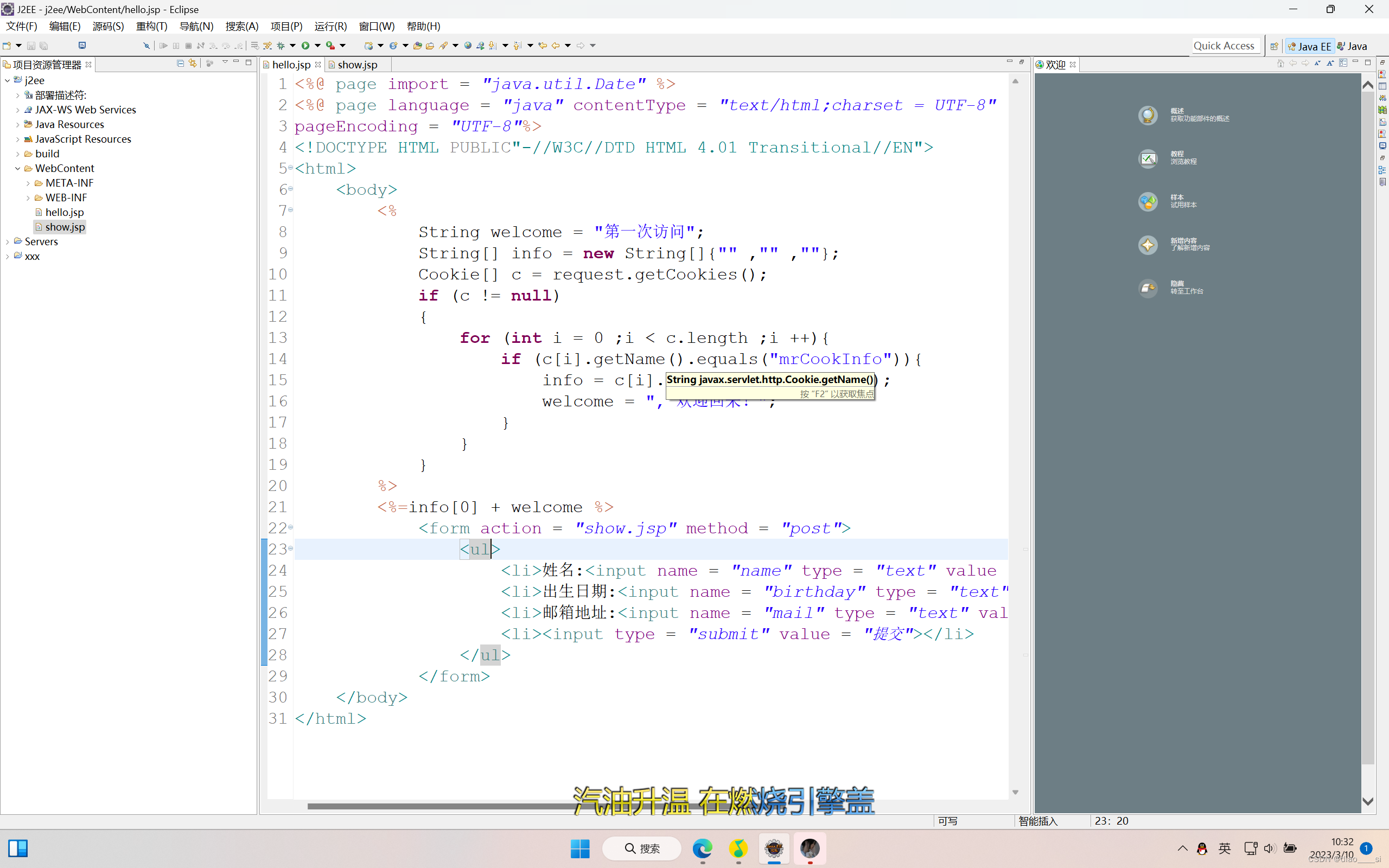
Task: Open the 搜索(A) menu
Action: pyautogui.click(x=241, y=26)
